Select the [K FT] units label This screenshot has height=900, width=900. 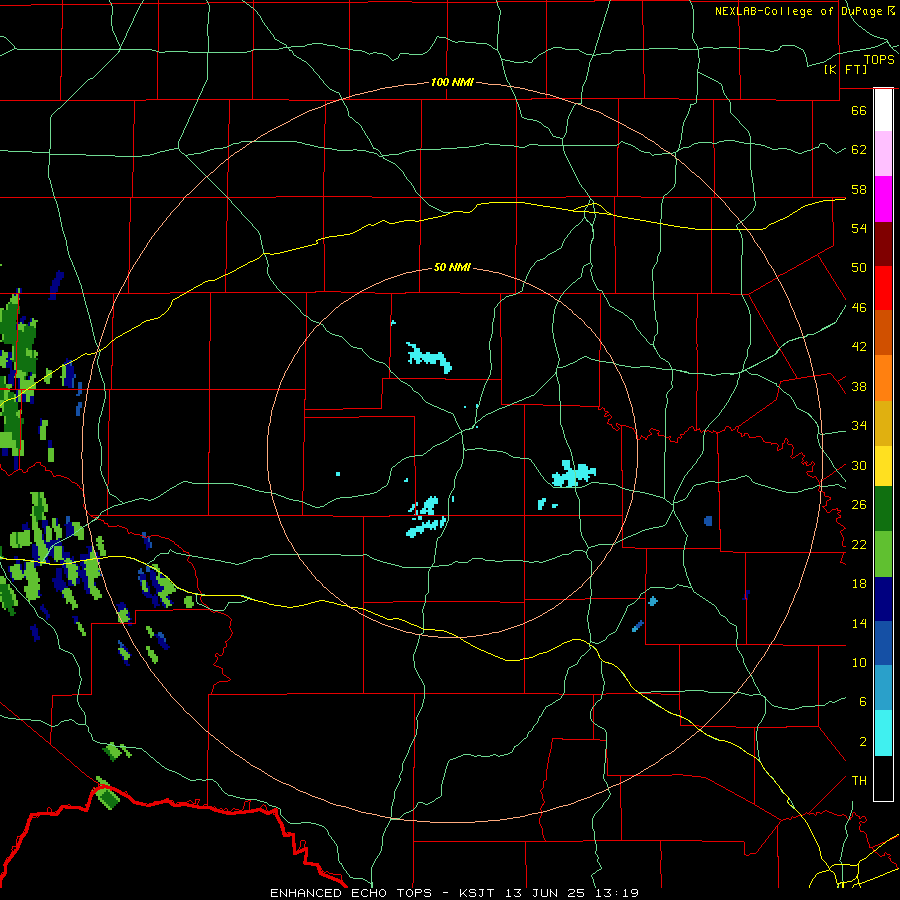tap(845, 69)
